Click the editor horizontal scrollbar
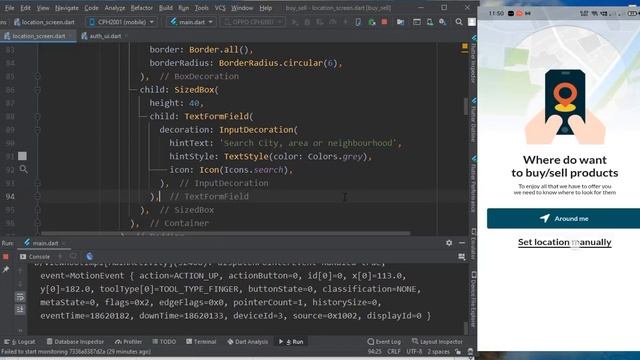This screenshot has height=360, width=640. [x=225, y=233]
